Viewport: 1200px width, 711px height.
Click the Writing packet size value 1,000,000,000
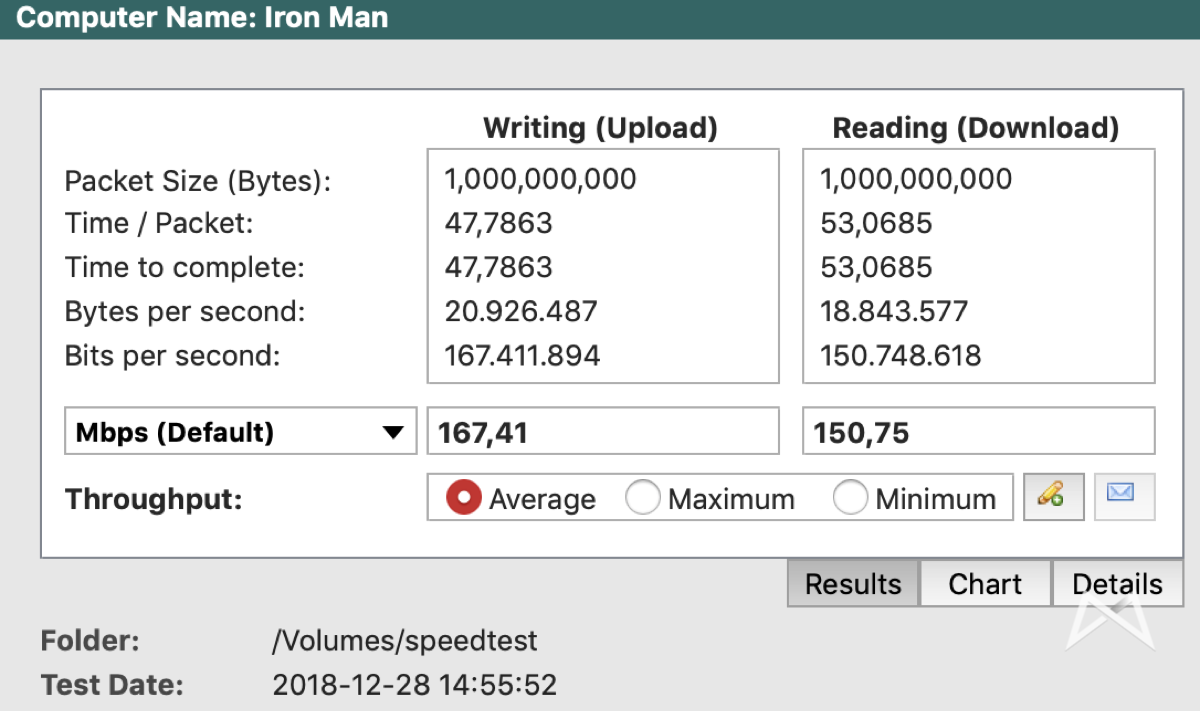[x=540, y=179]
